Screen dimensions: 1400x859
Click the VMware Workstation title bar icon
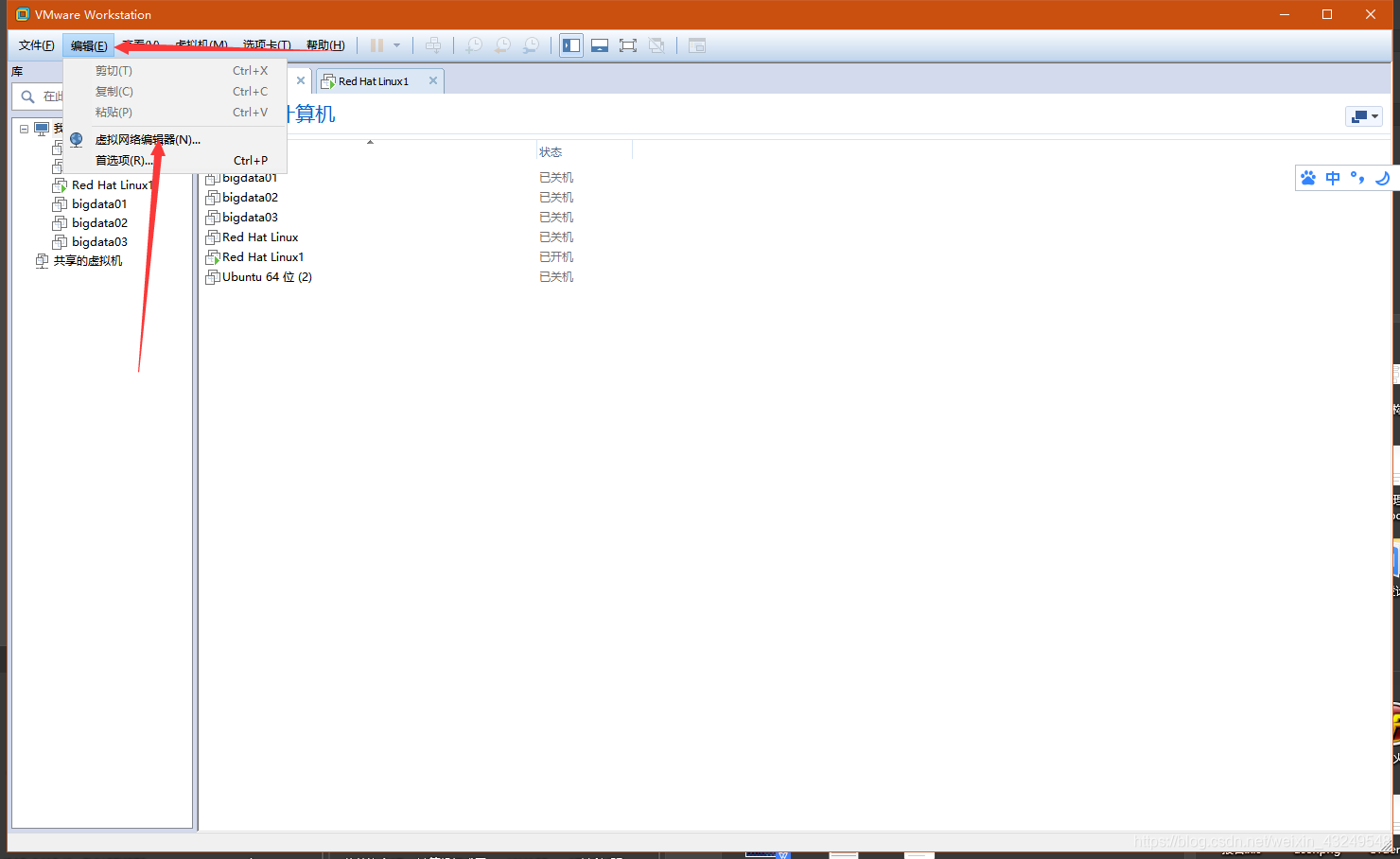coord(23,14)
